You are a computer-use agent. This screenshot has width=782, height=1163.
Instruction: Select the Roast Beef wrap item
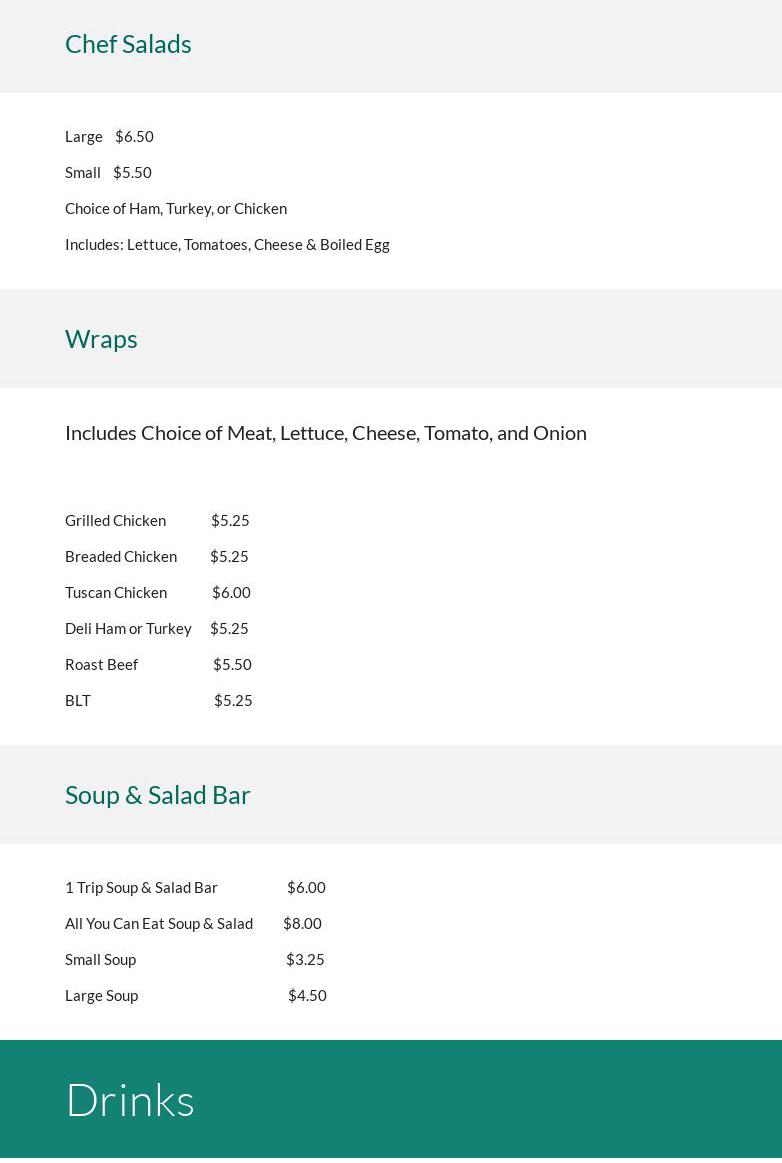click(x=102, y=664)
